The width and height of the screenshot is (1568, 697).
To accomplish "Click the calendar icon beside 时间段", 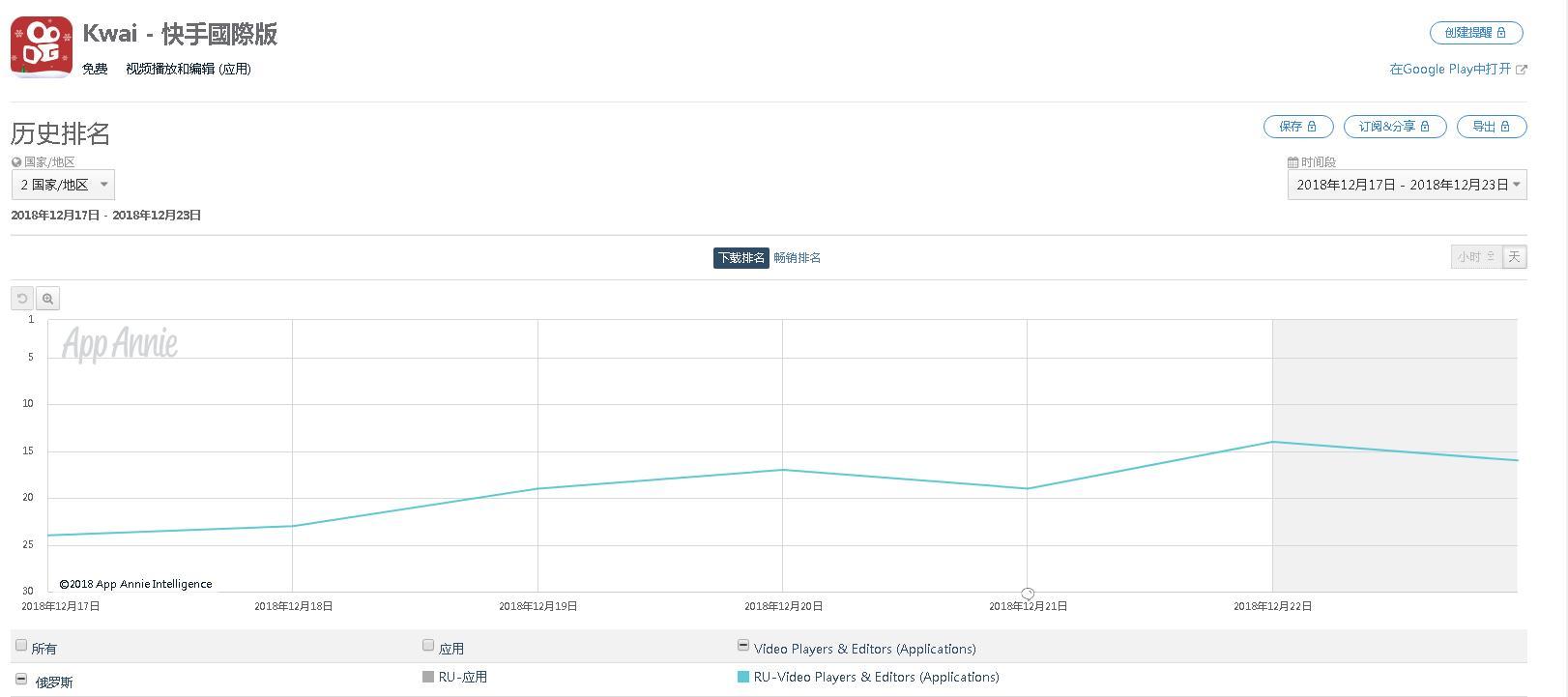I will 1292,162.
